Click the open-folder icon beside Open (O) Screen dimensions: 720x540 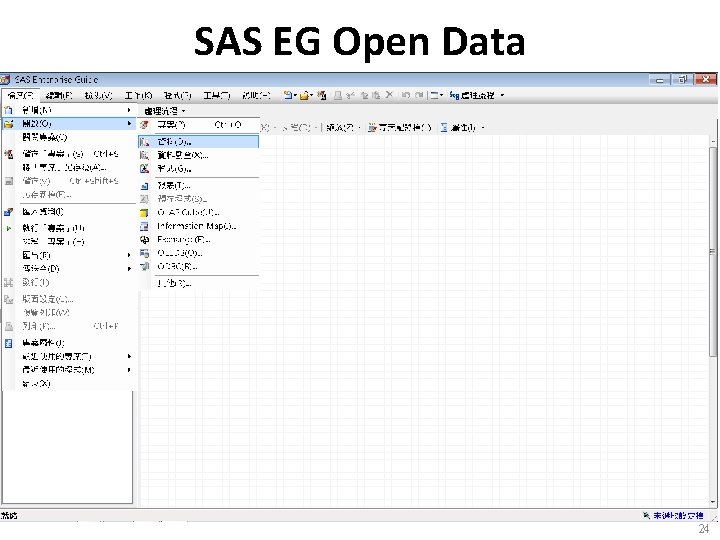pyautogui.click(x=8, y=124)
